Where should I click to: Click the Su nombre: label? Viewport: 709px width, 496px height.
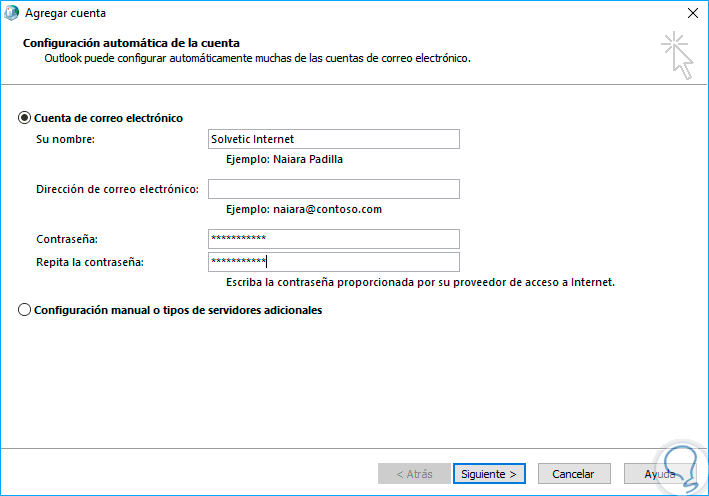[x=65, y=139]
